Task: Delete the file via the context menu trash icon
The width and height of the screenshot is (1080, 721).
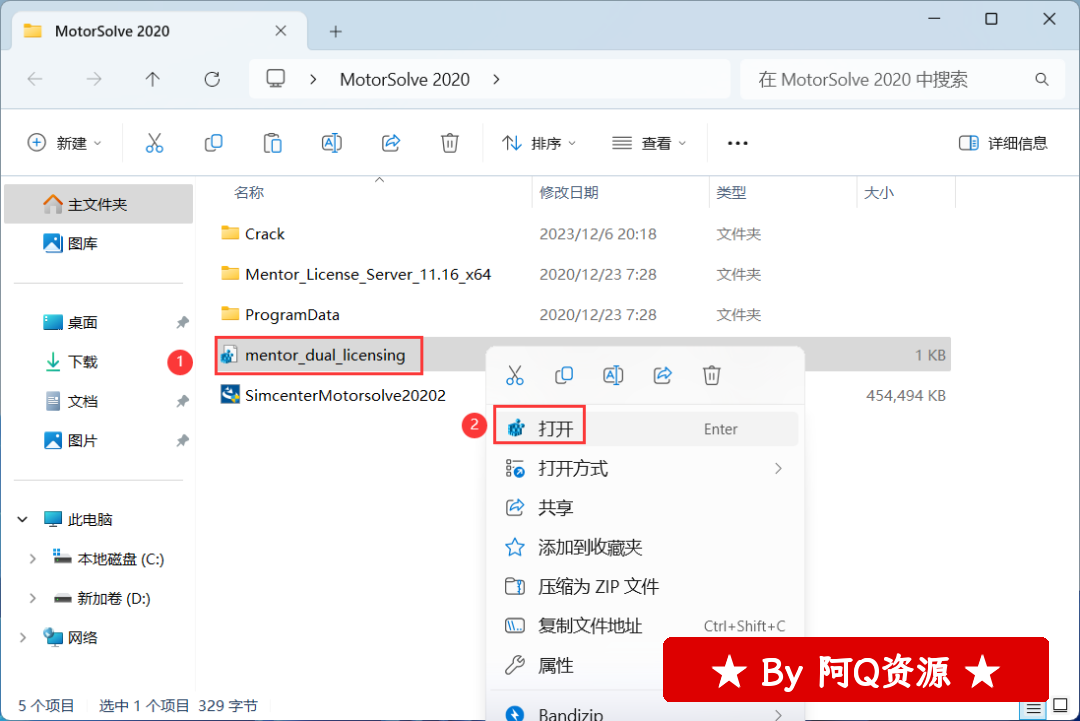Action: pyautogui.click(x=712, y=375)
